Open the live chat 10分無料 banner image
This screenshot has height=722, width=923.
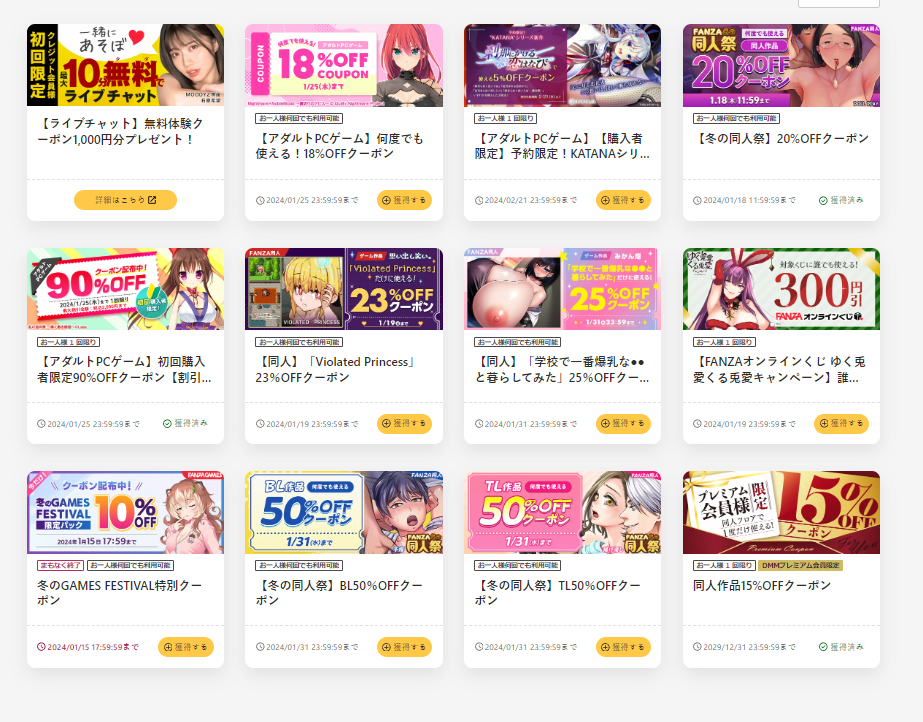[125, 65]
